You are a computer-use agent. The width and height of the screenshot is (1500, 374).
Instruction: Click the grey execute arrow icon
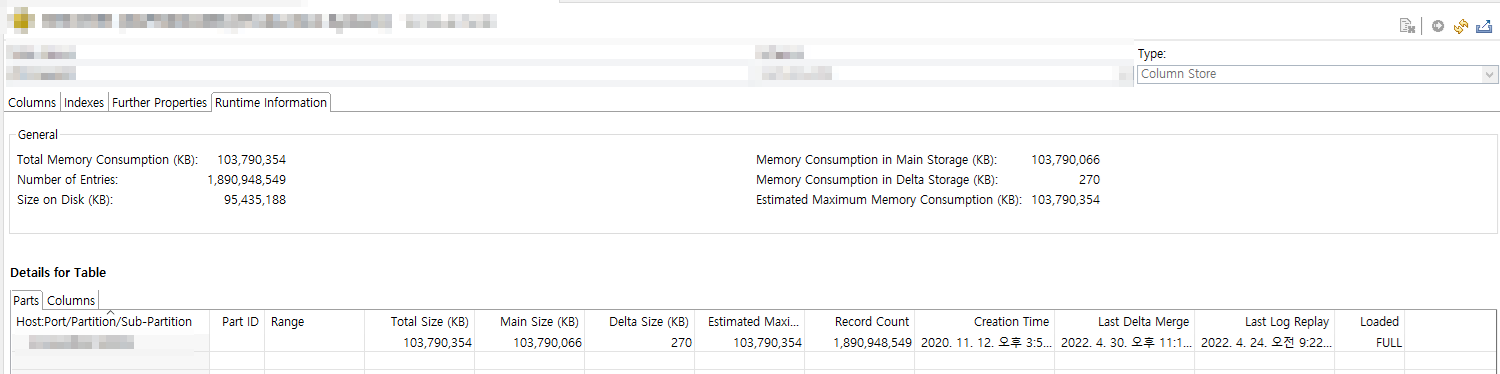(x=1438, y=26)
